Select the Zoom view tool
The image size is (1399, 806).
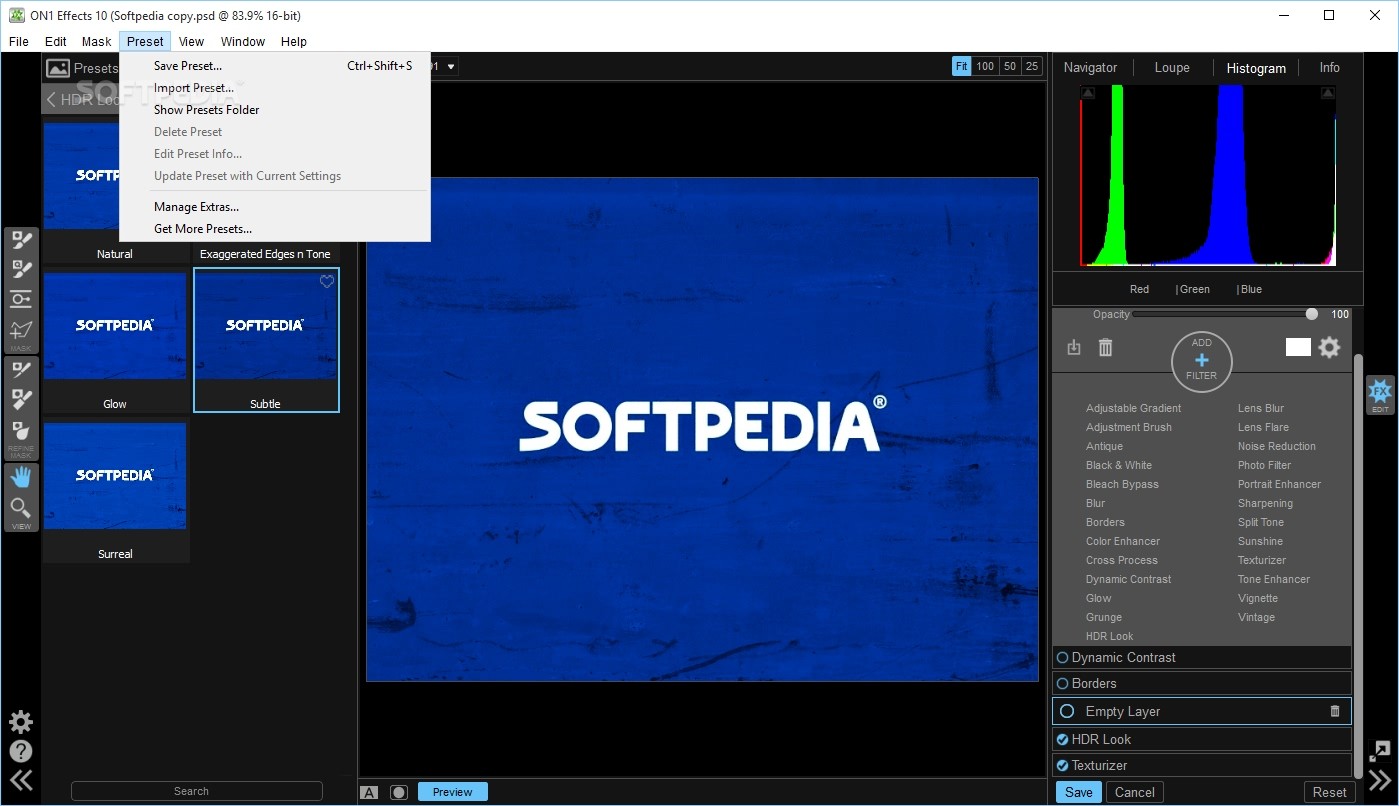(21, 508)
